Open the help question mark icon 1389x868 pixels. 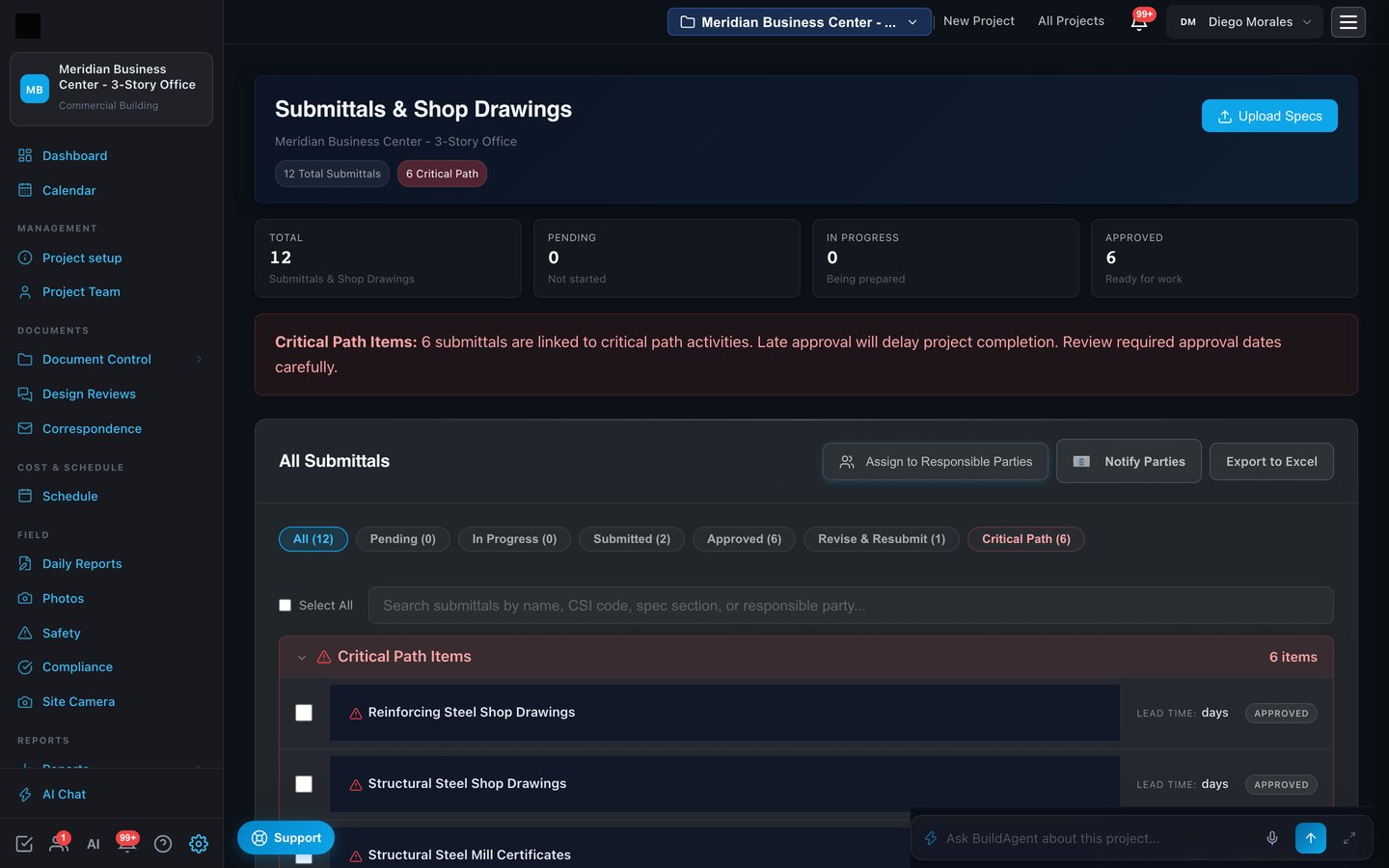point(163,844)
